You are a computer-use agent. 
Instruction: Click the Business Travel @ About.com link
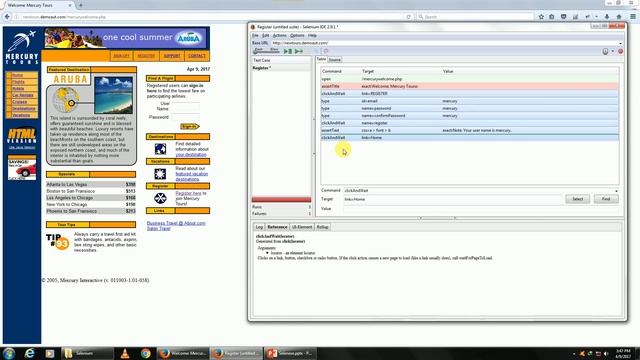tap(176, 223)
